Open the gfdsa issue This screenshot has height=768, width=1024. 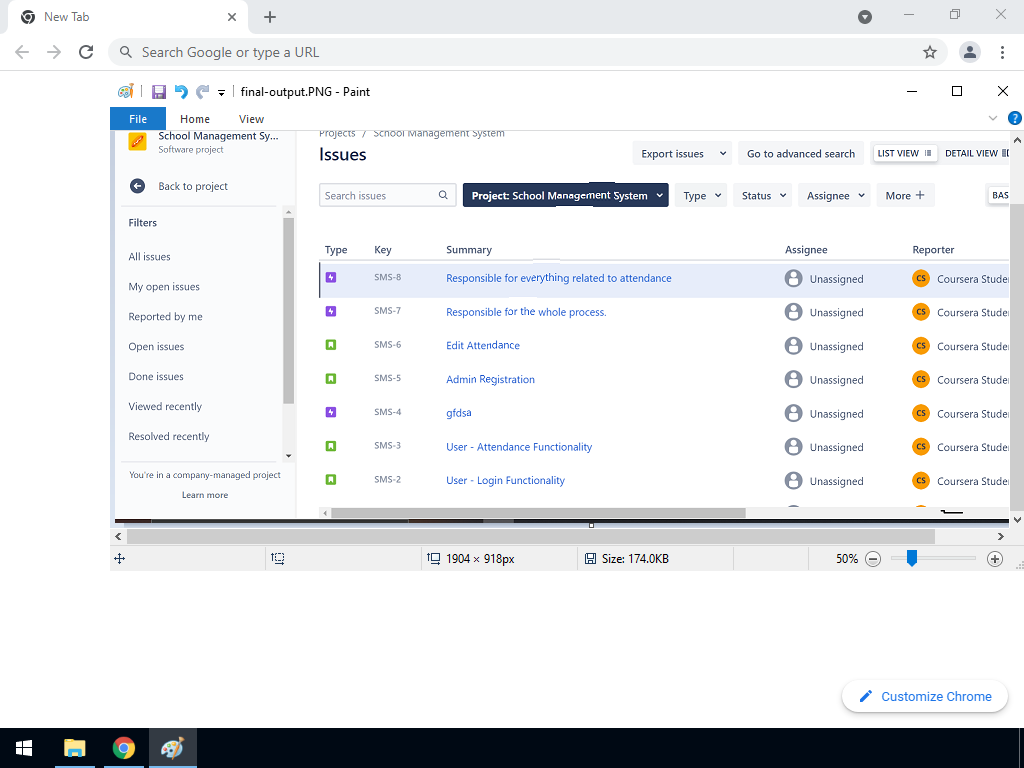[x=458, y=413]
